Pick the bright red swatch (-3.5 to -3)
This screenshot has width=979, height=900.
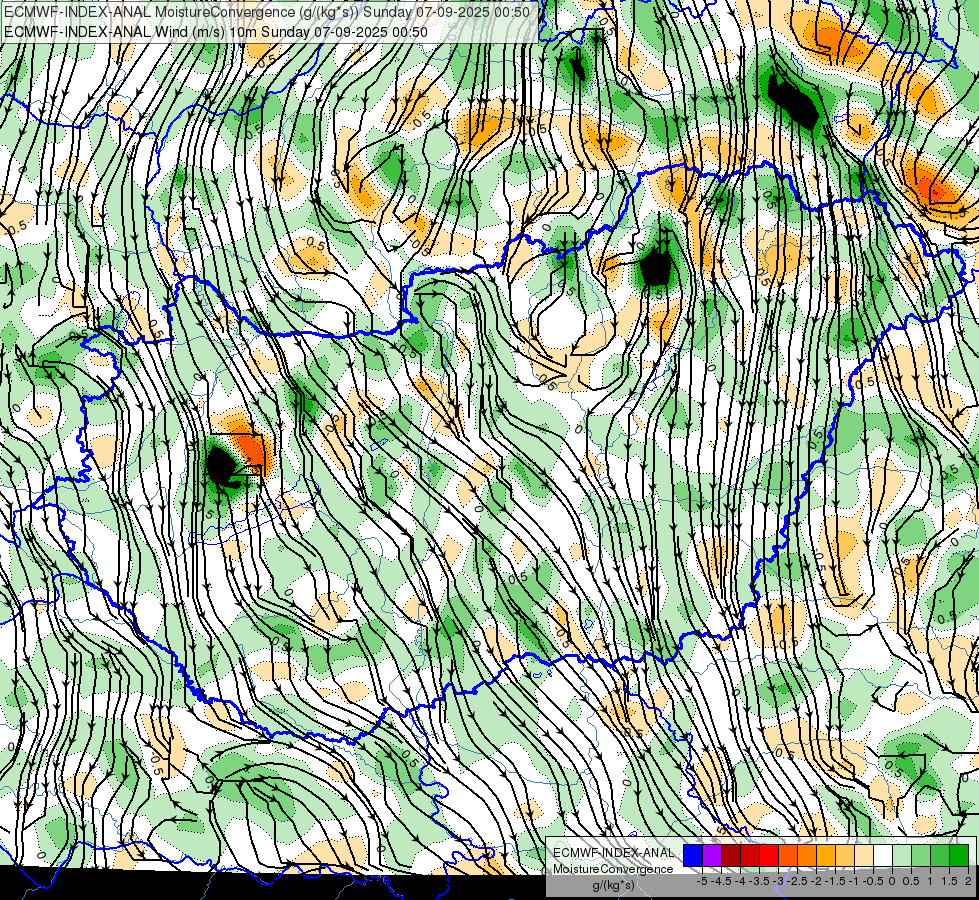click(x=769, y=856)
